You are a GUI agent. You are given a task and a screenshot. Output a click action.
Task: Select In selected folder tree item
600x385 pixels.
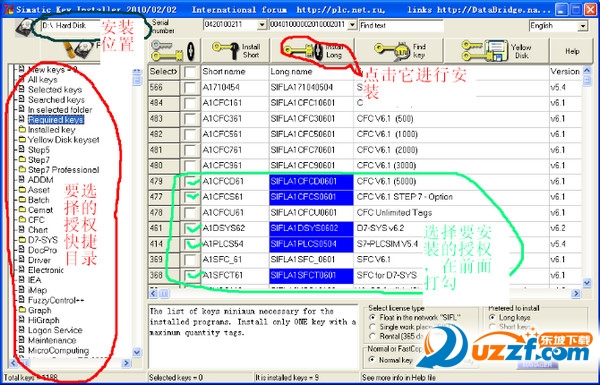pos(60,110)
